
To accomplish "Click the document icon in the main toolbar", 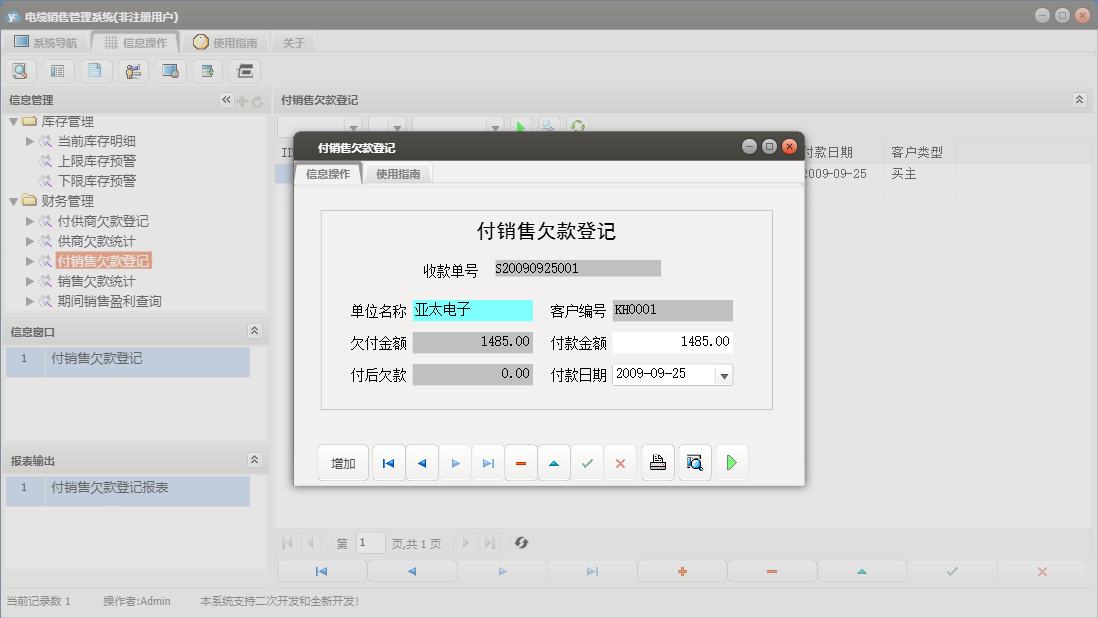I will (x=95, y=71).
